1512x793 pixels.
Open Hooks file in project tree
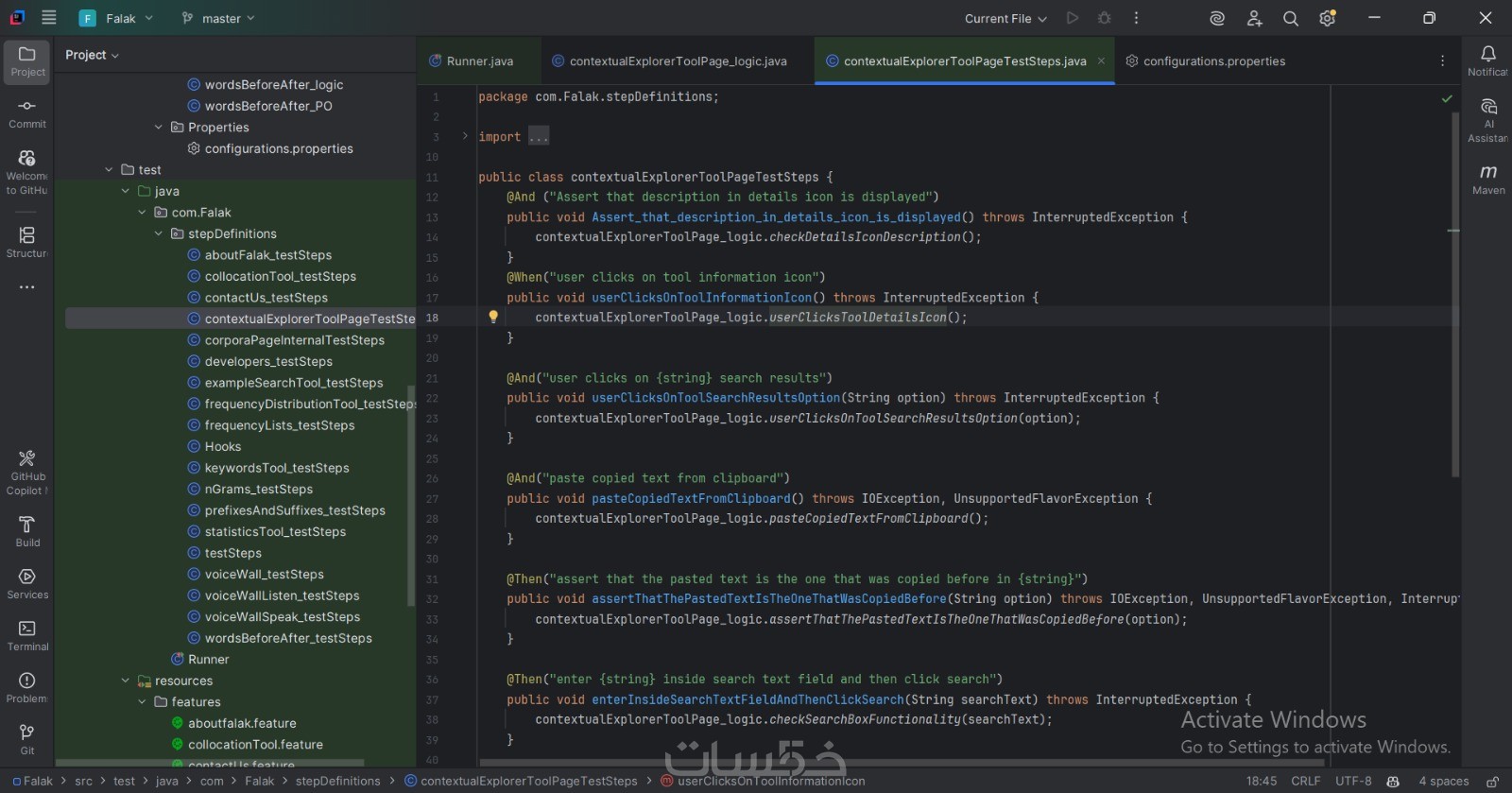pos(223,446)
